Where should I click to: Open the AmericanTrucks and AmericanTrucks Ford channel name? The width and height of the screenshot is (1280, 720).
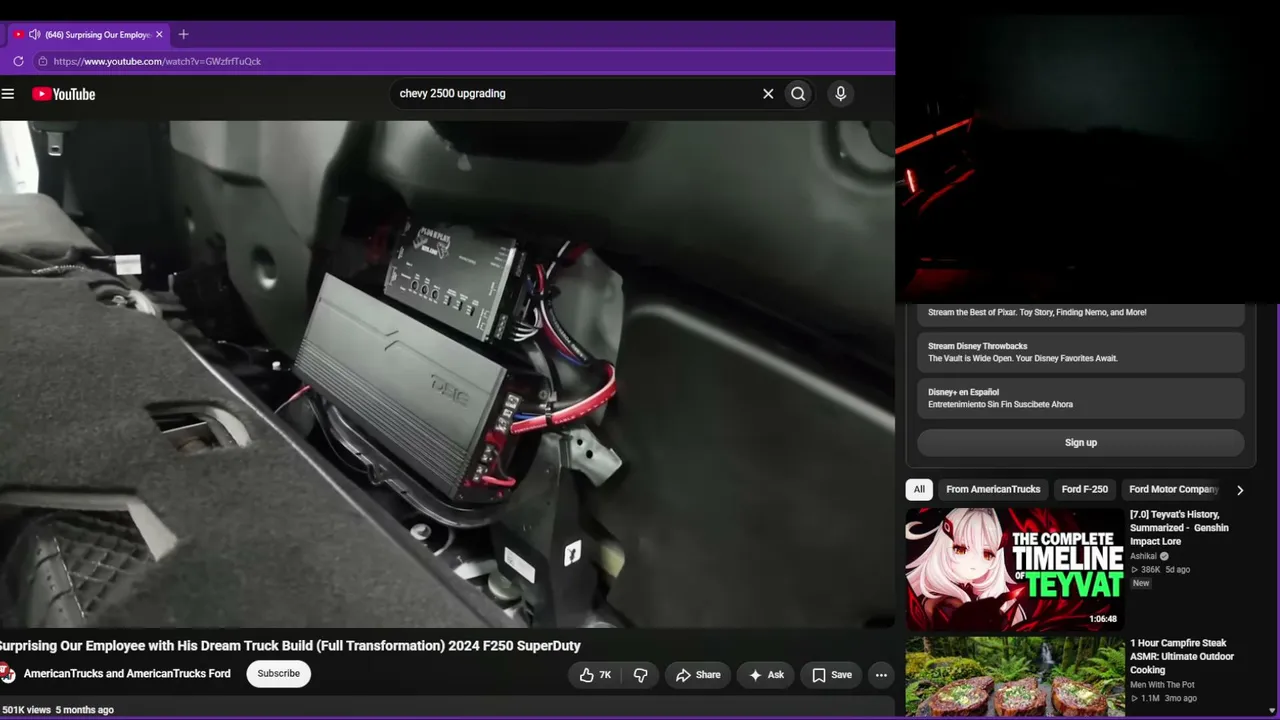tap(127, 674)
